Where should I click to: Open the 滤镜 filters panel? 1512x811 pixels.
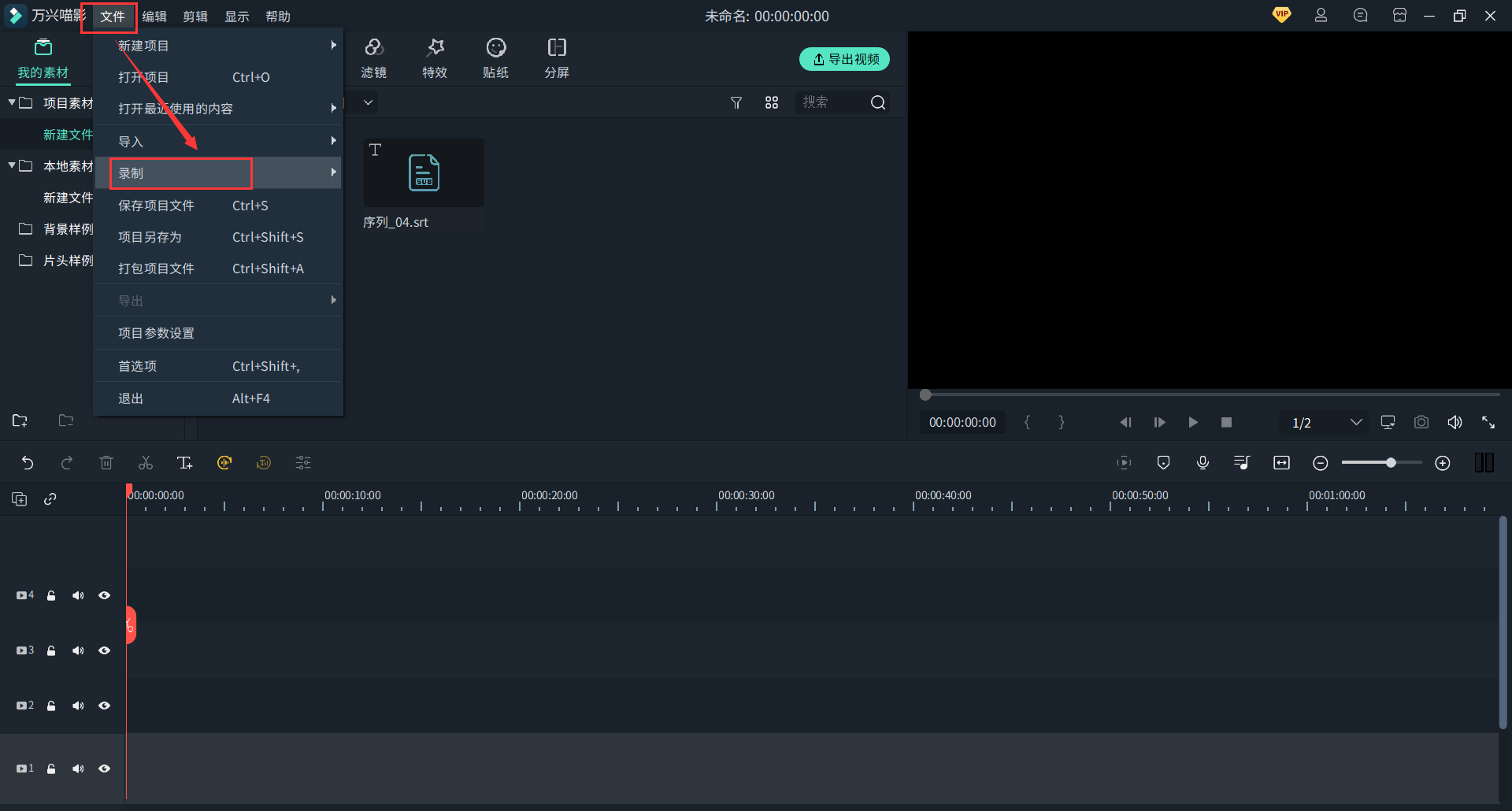click(x=374, y=58)
